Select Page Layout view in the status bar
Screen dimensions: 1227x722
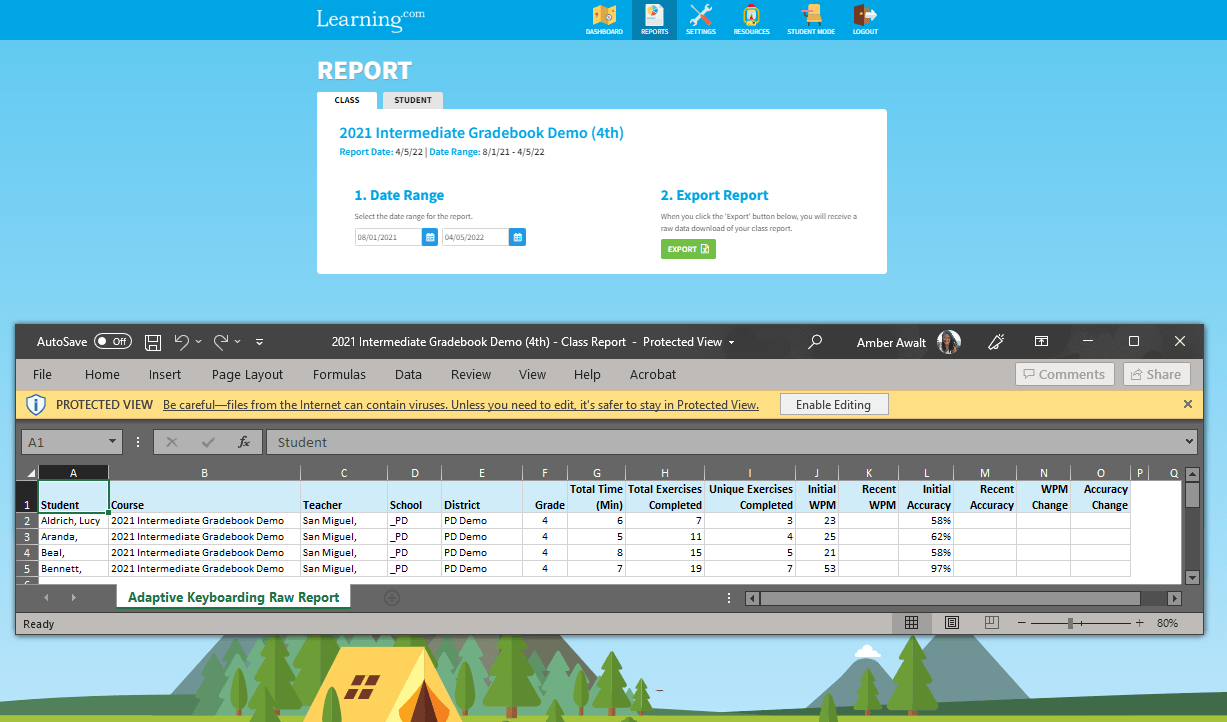click(x=951, y=622)
